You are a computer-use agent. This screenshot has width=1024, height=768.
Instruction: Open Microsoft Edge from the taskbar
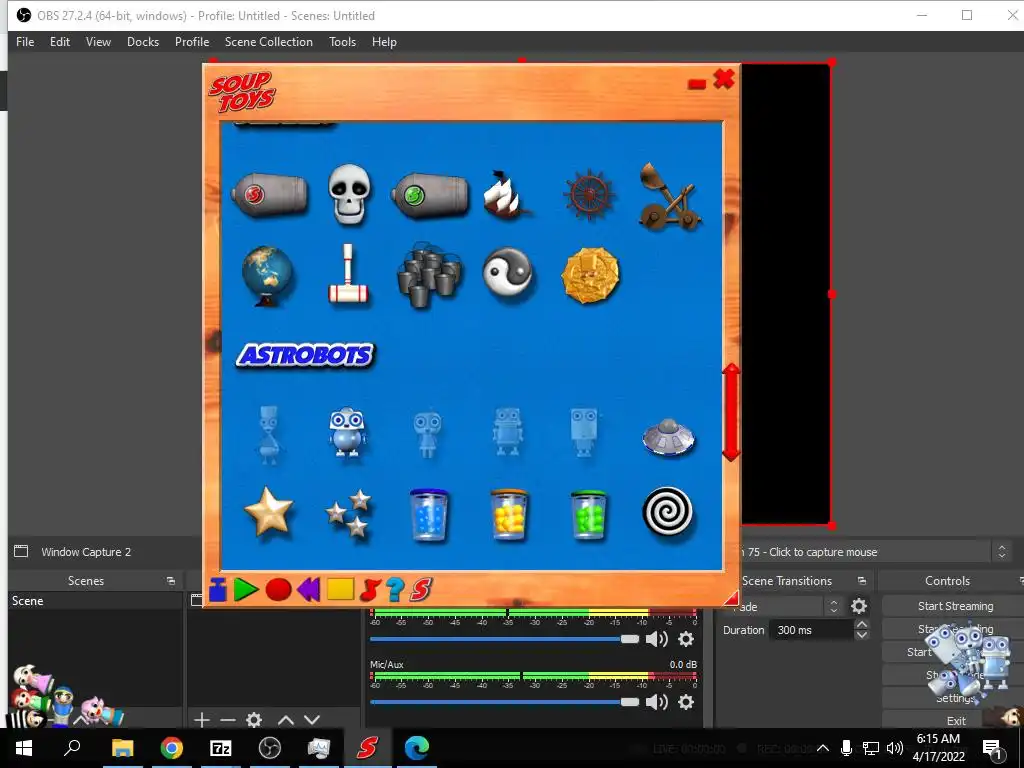(x=416, y=748)
